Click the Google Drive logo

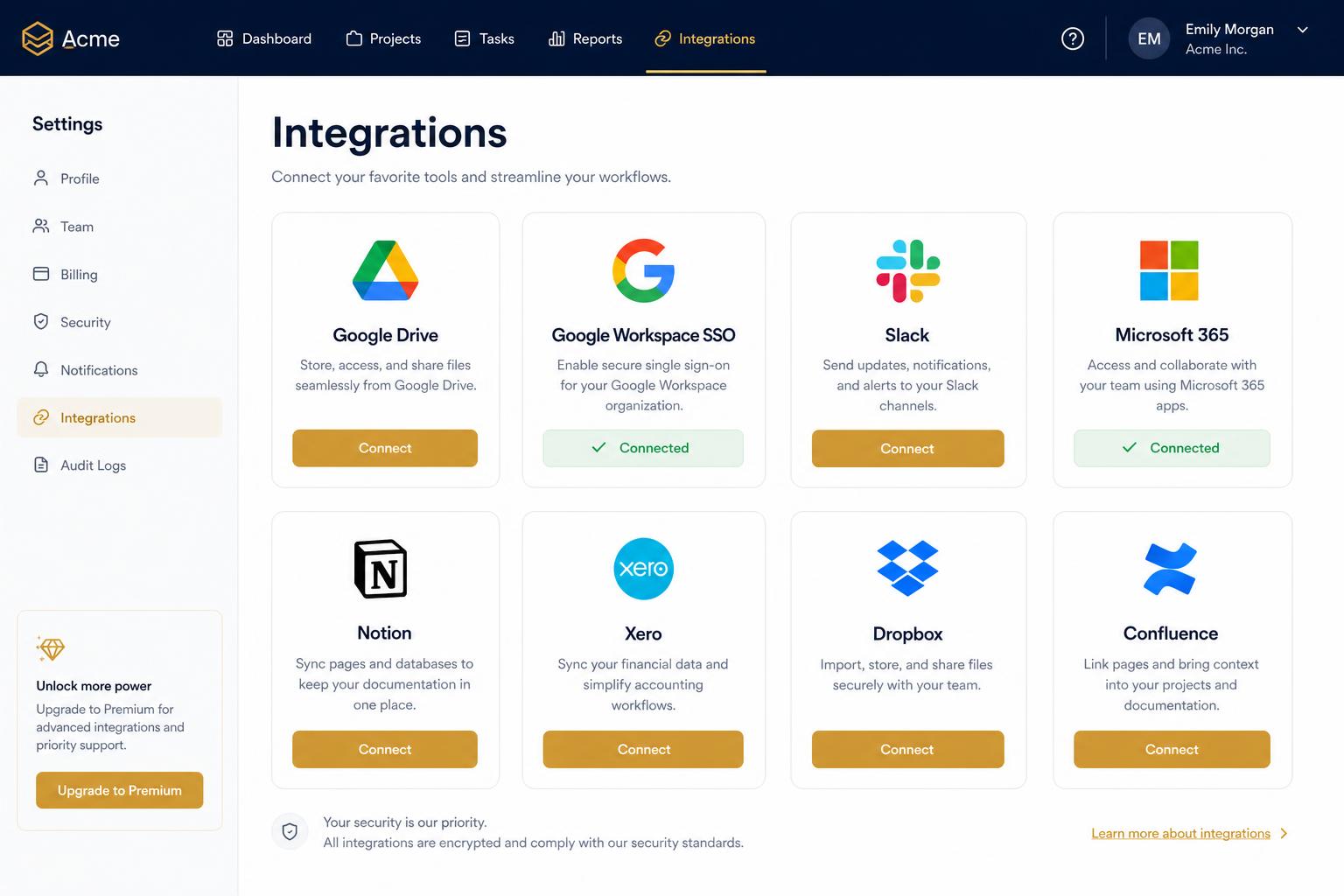click(x=385, y=270)
